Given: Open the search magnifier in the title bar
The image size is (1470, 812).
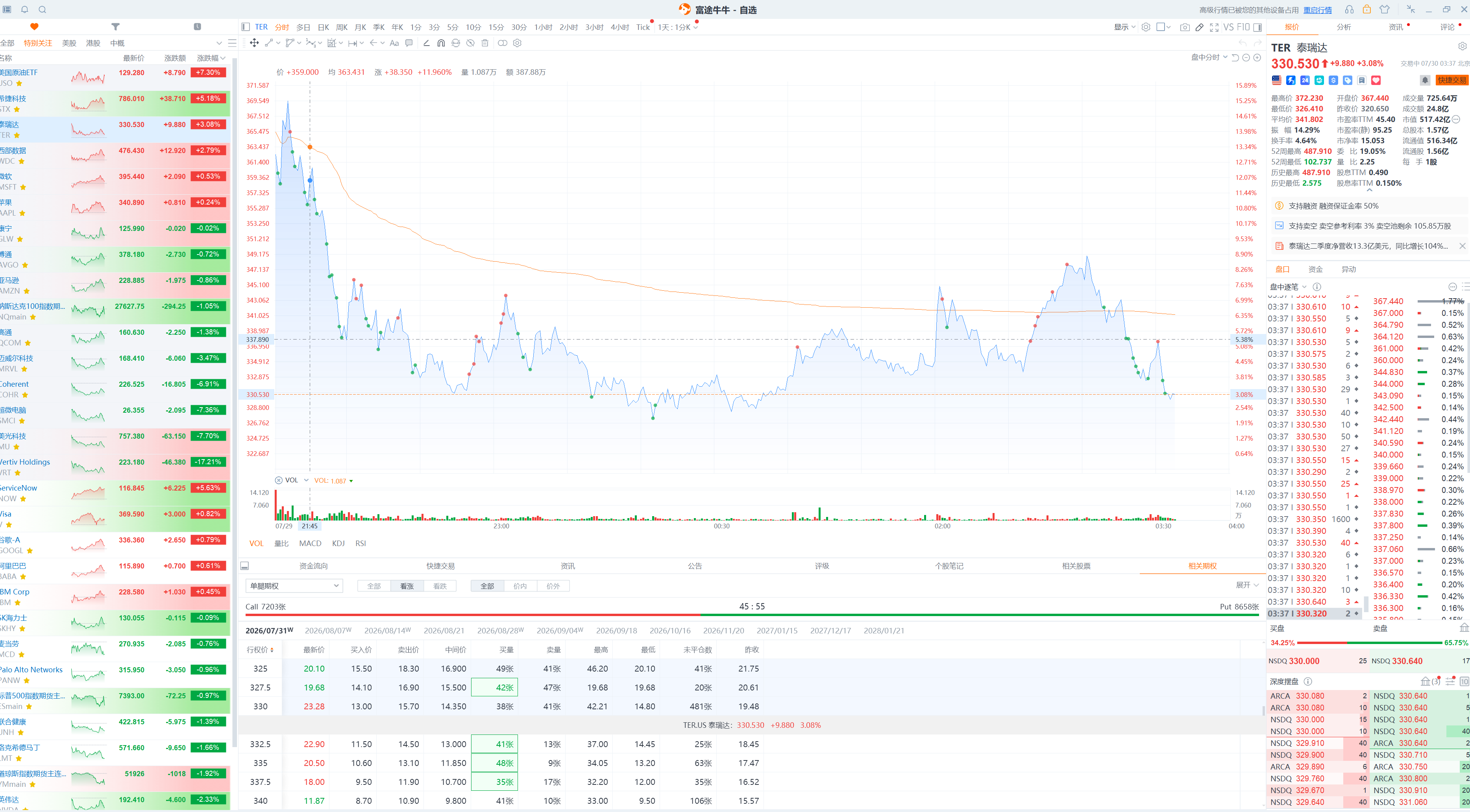Looking at the screenshot, I should point(42,9).
